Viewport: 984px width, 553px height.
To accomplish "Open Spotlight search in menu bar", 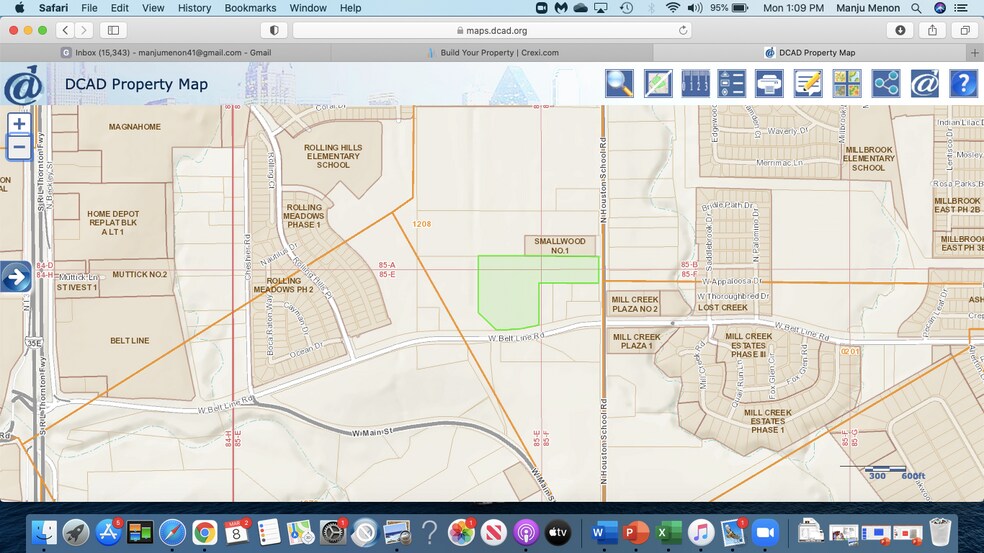I will [x=916, y=8].
